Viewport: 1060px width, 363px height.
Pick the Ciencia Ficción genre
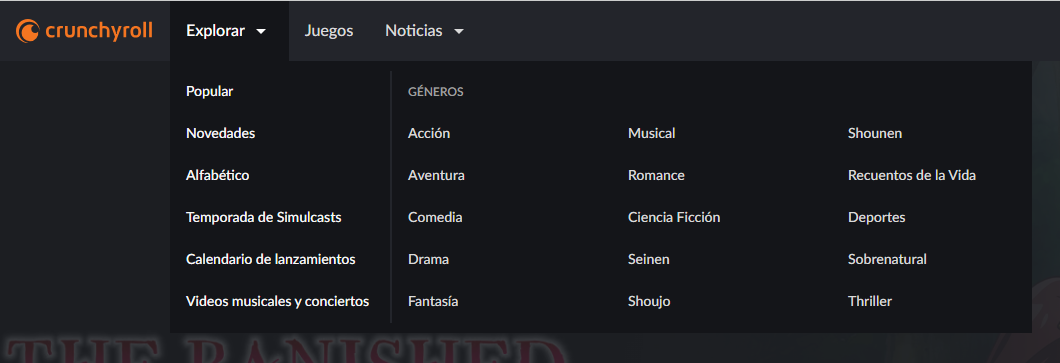[674, 217]
